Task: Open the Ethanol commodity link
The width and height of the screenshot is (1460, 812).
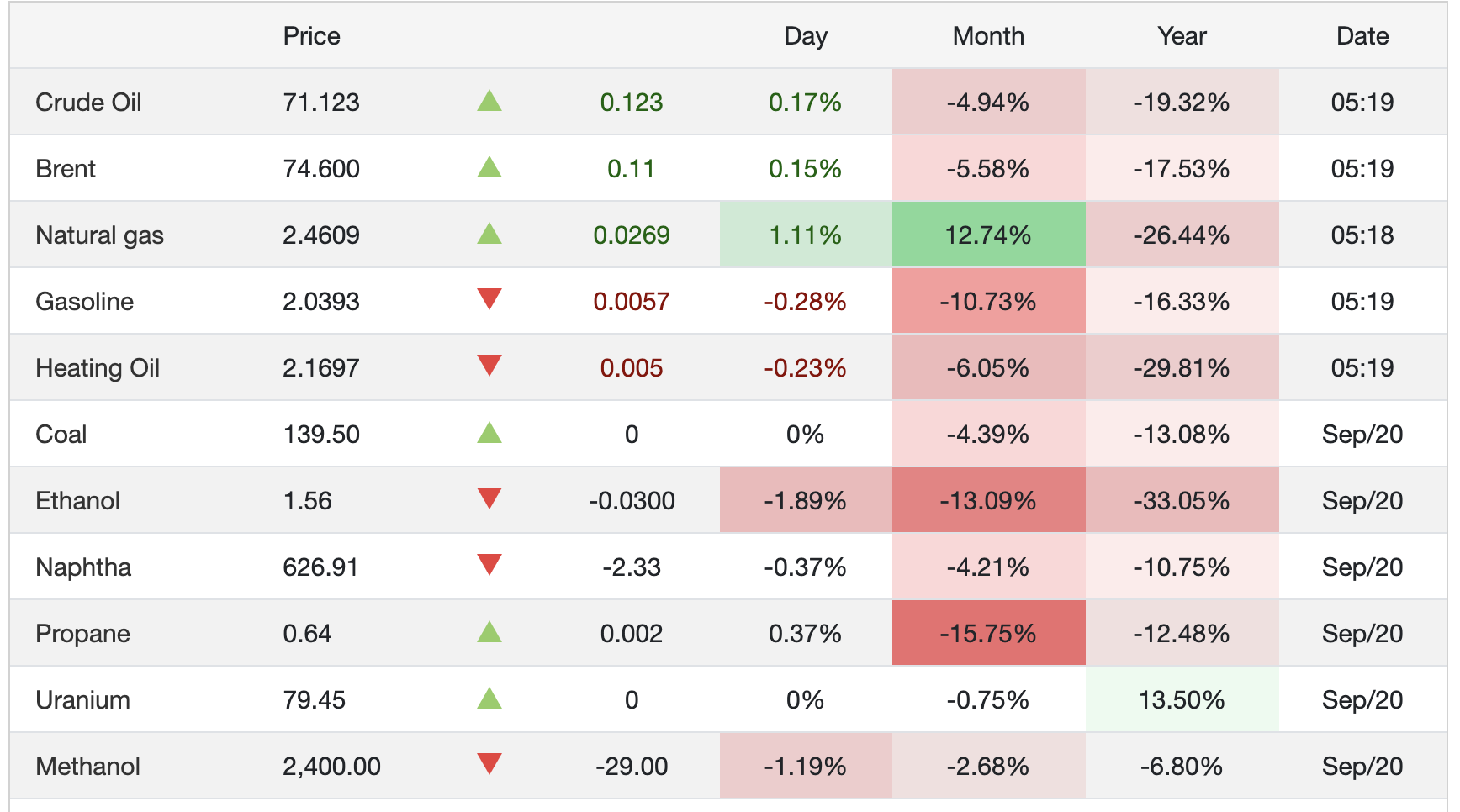Action: point(77,501)
